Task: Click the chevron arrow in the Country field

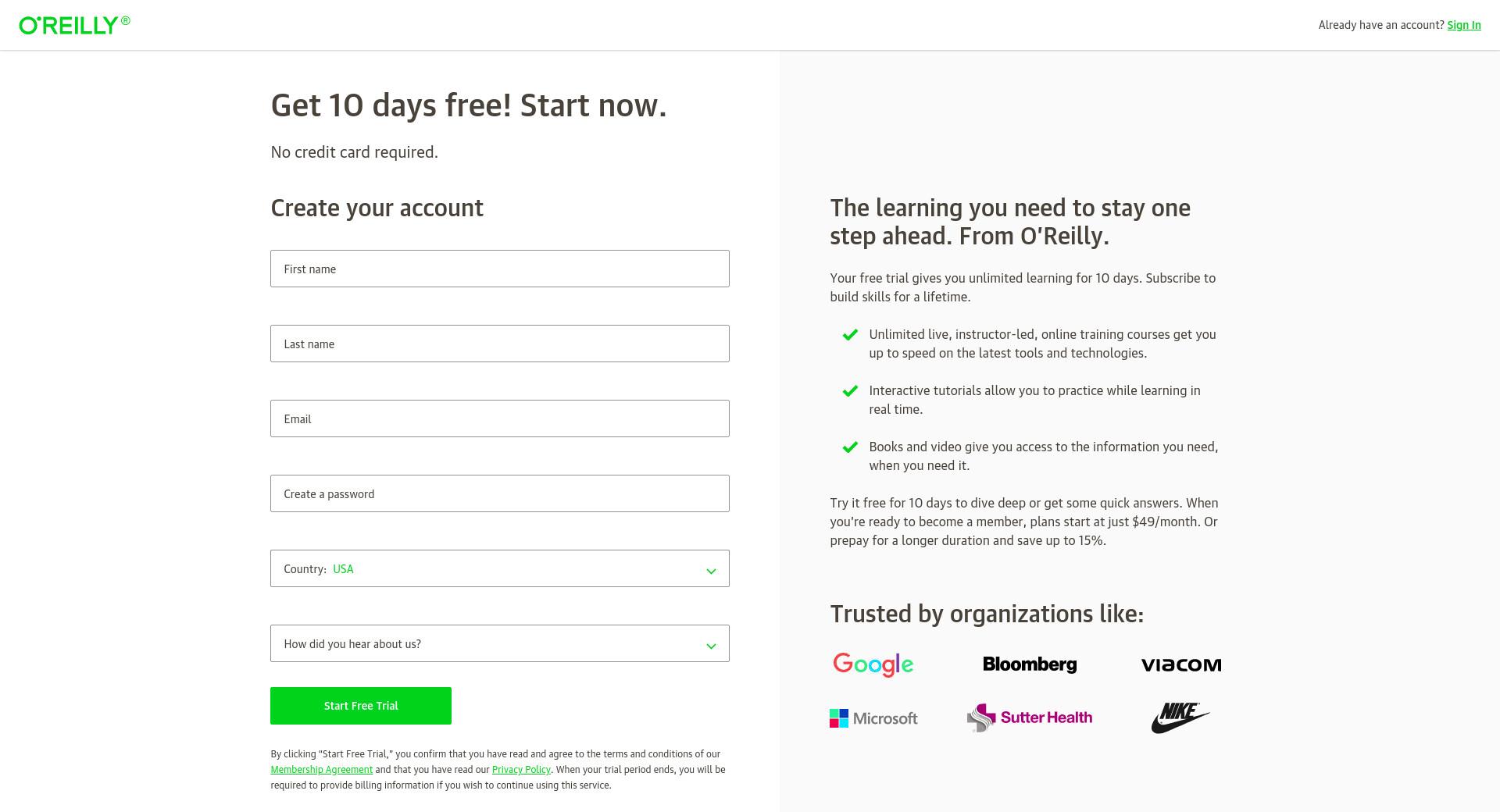Action: (x=711, y=571)
